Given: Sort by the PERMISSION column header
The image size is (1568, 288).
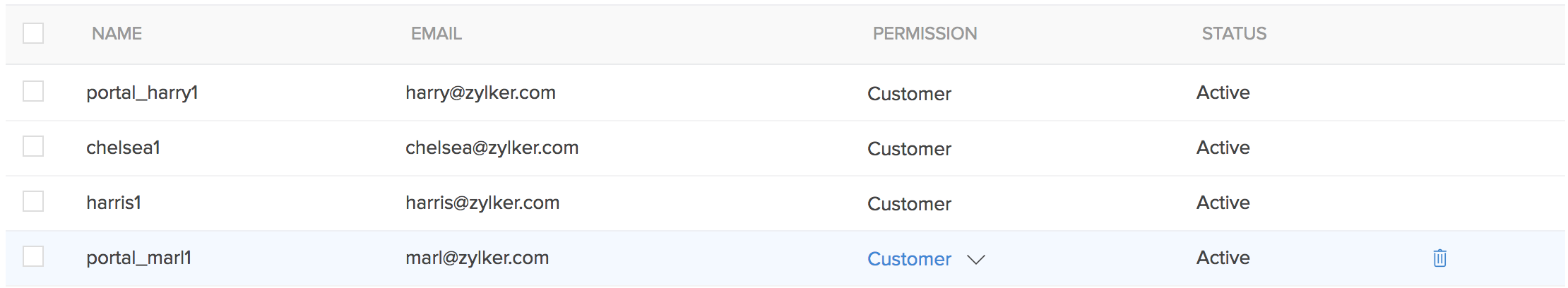Looking at the screenshot, I should pyautogui.click(x=925, y=34).
